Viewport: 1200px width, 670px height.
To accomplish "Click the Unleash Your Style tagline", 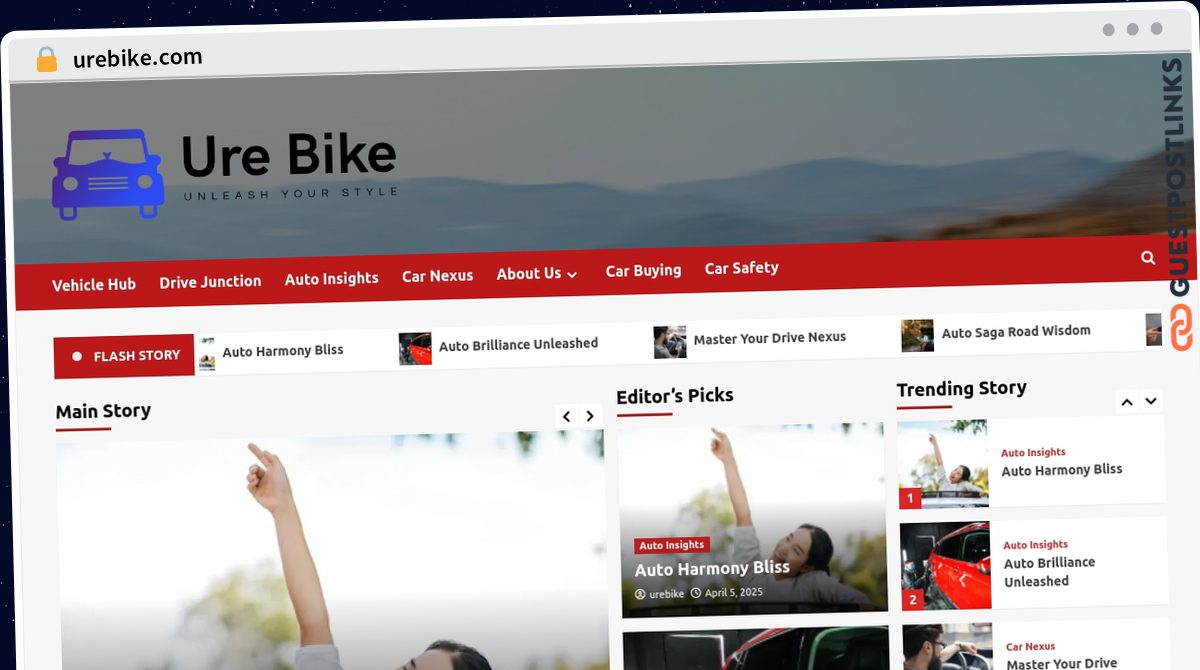I will 290,194.
